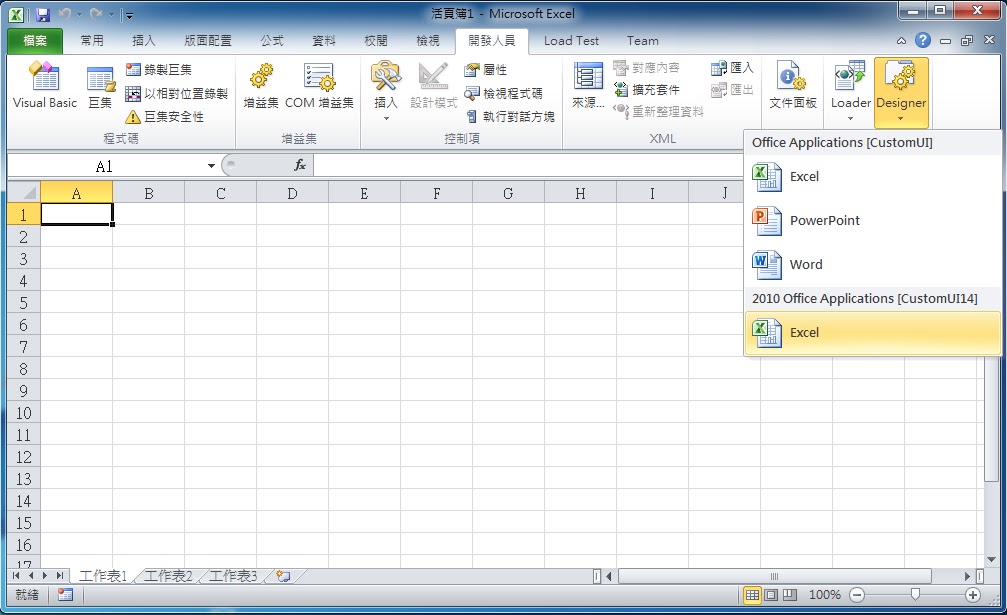The image size is (1007, 615).
Task: Switch to Normal view
Action: (751, 595)
